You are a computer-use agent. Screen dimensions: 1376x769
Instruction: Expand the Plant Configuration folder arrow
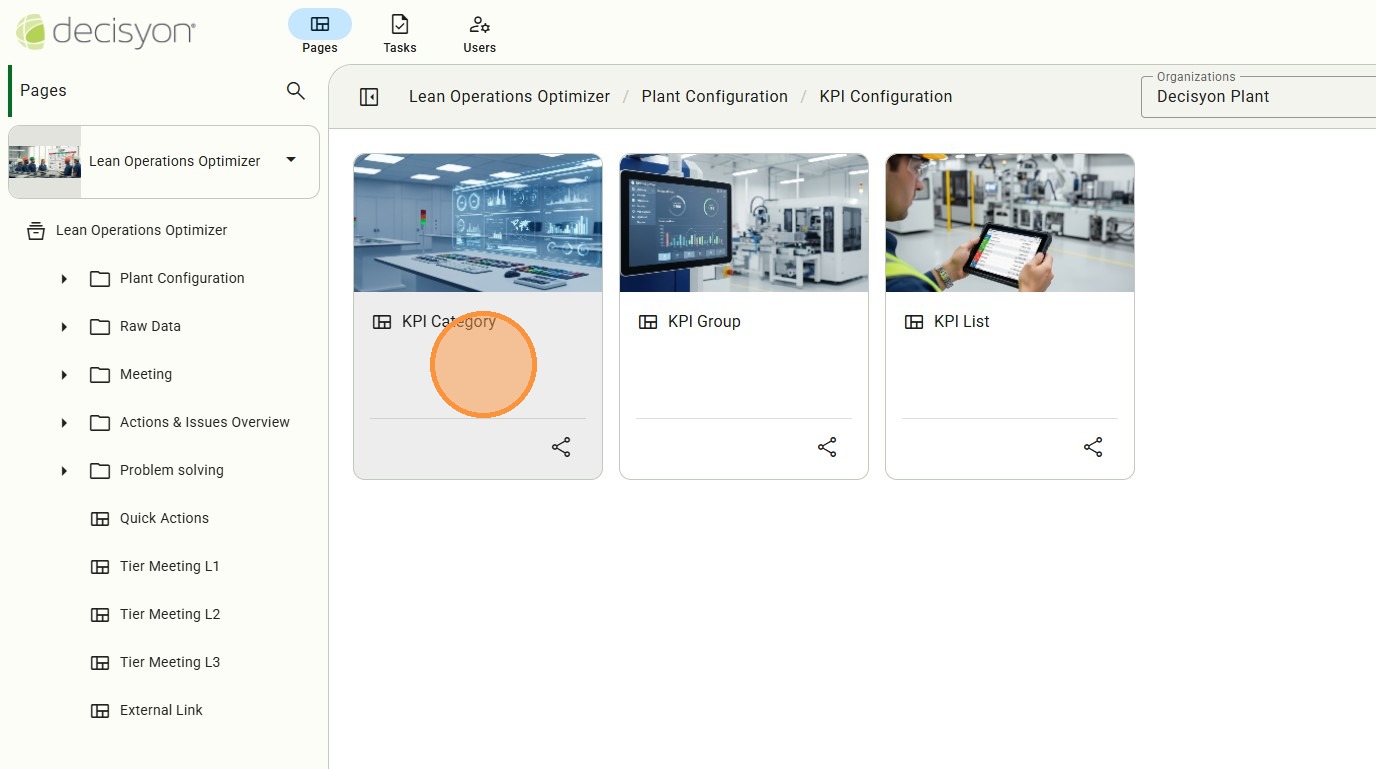64,279
